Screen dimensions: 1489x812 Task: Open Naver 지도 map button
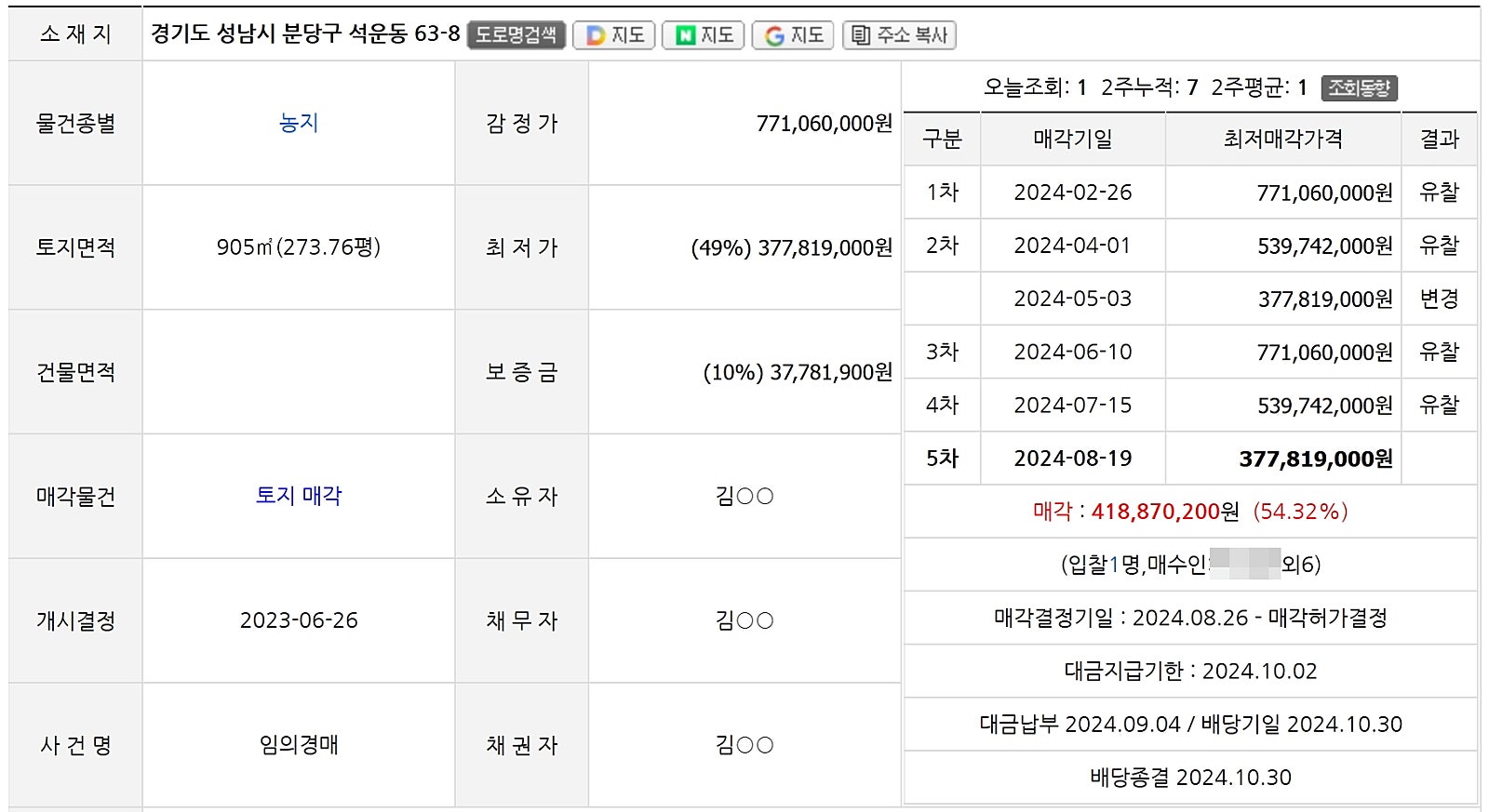[x=703, y=35]
